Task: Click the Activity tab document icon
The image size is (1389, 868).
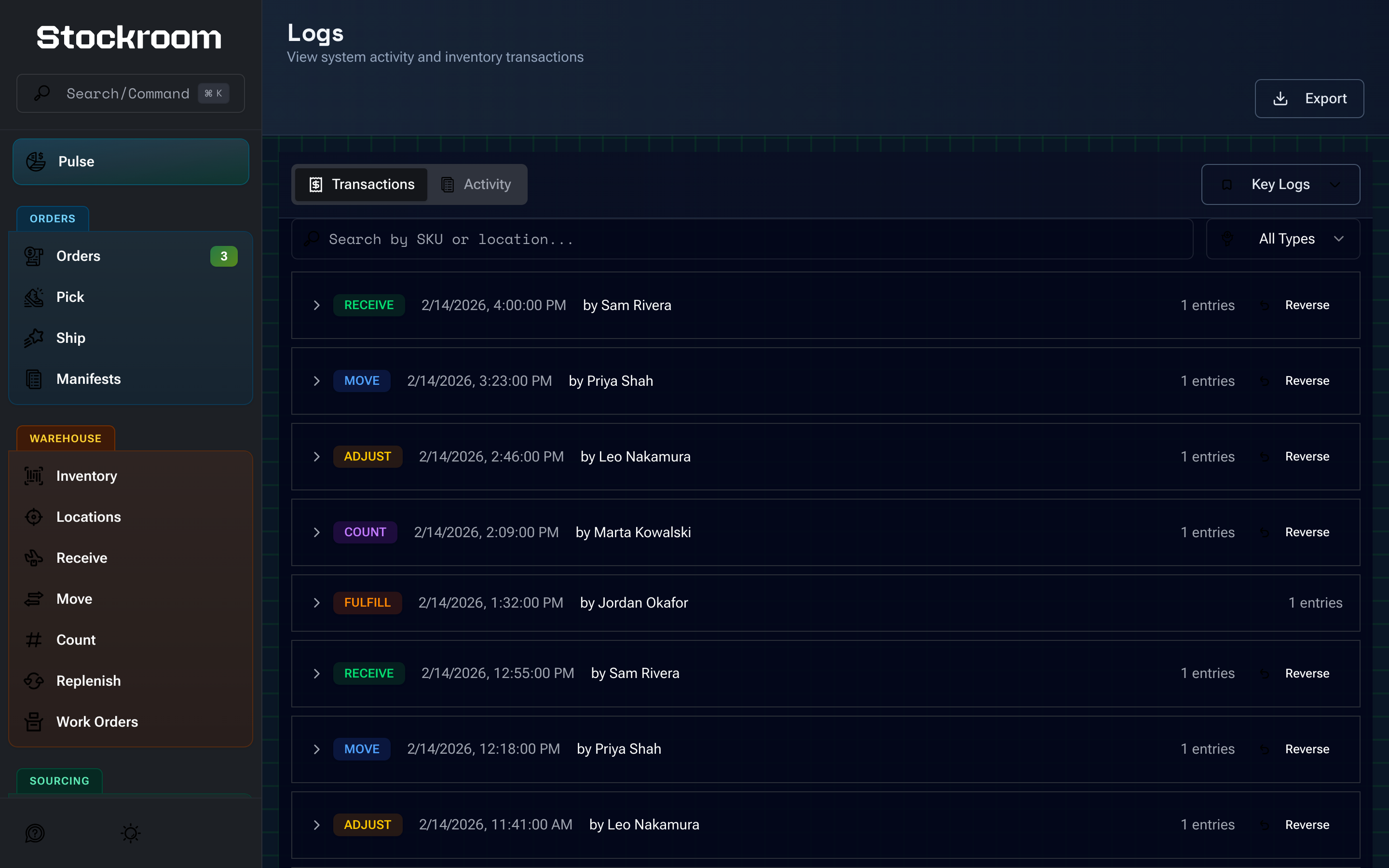Action: click(448, 185)
